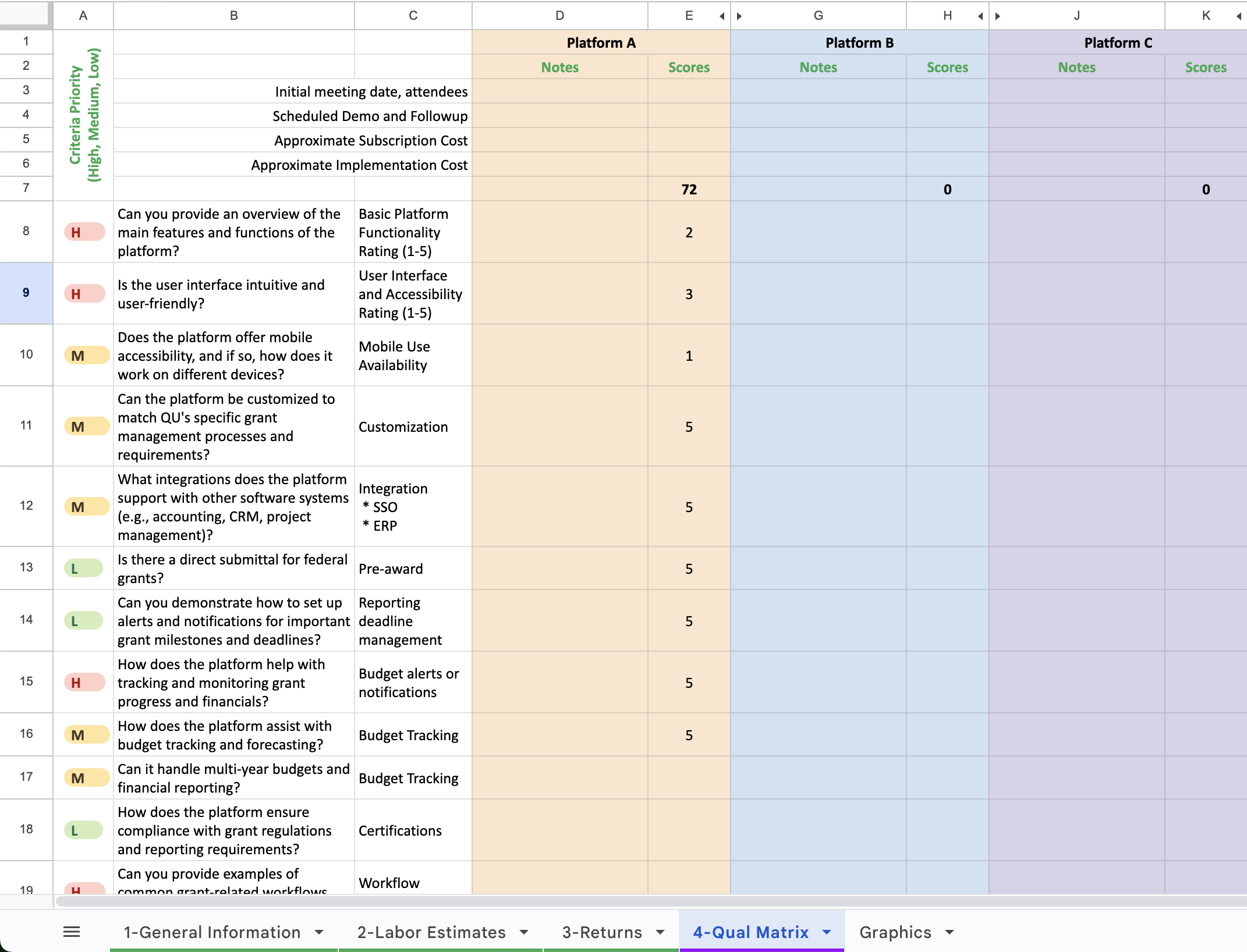Open priority chip L in row 18

(x=83, y=830)
